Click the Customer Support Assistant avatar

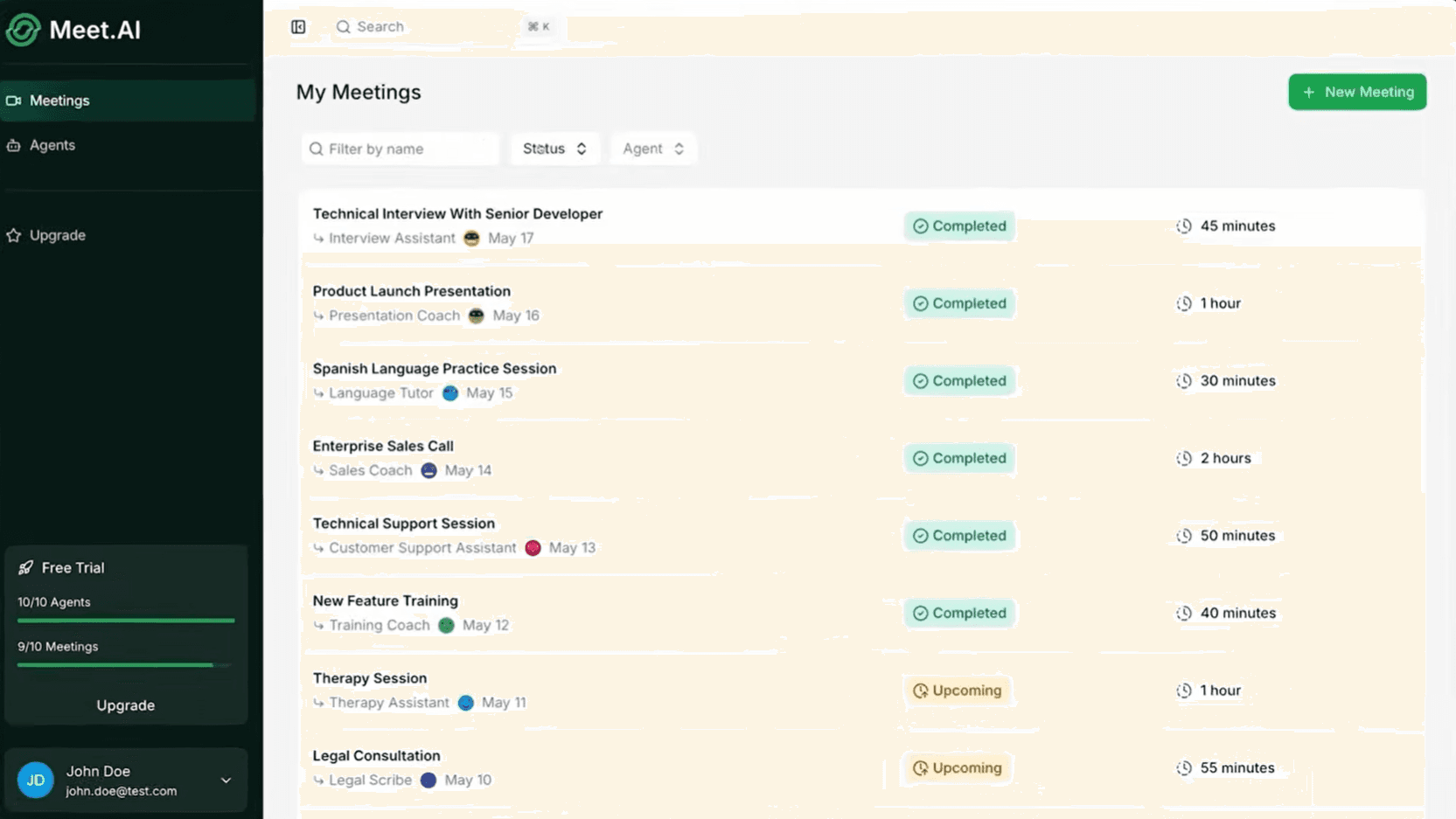(x=533, y=548)
